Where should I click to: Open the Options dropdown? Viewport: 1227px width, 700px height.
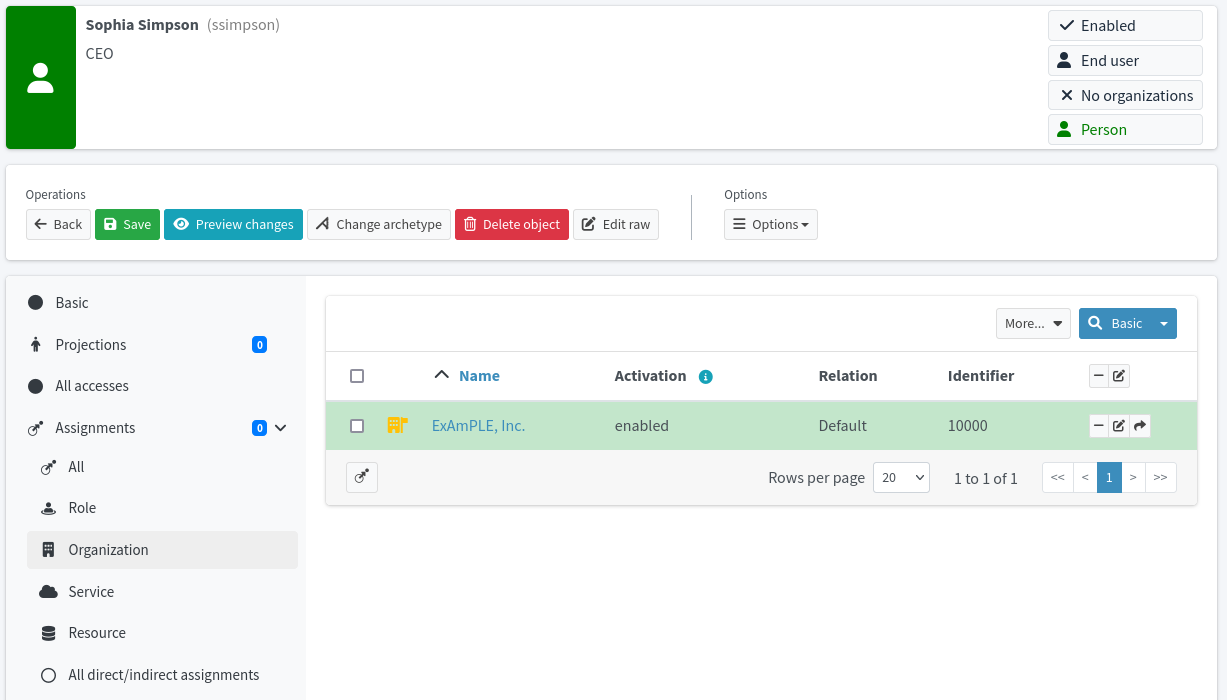click(x=770, y=225)
